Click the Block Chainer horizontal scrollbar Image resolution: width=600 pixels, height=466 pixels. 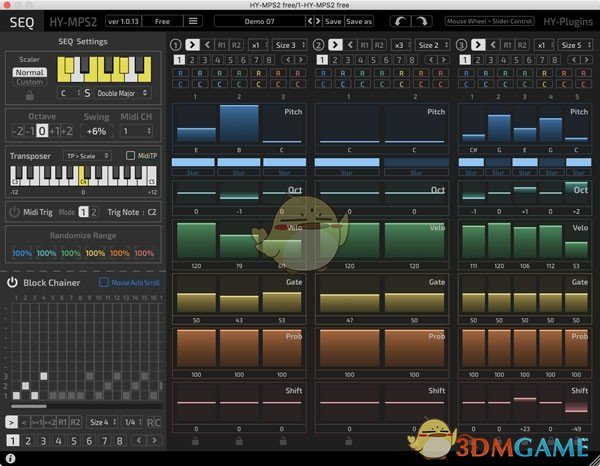click(29, 406)
